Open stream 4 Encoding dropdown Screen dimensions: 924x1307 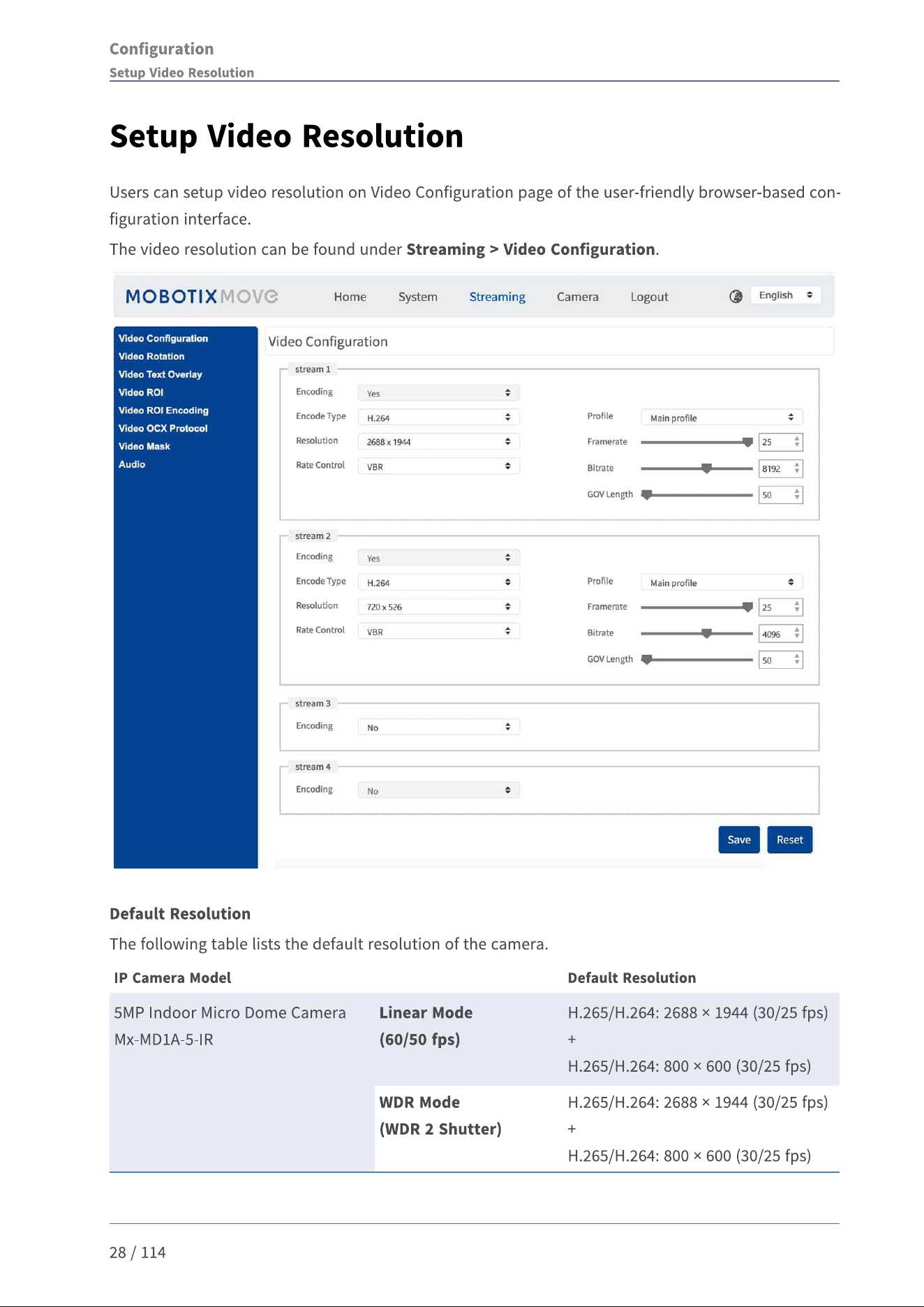point(439,790)
